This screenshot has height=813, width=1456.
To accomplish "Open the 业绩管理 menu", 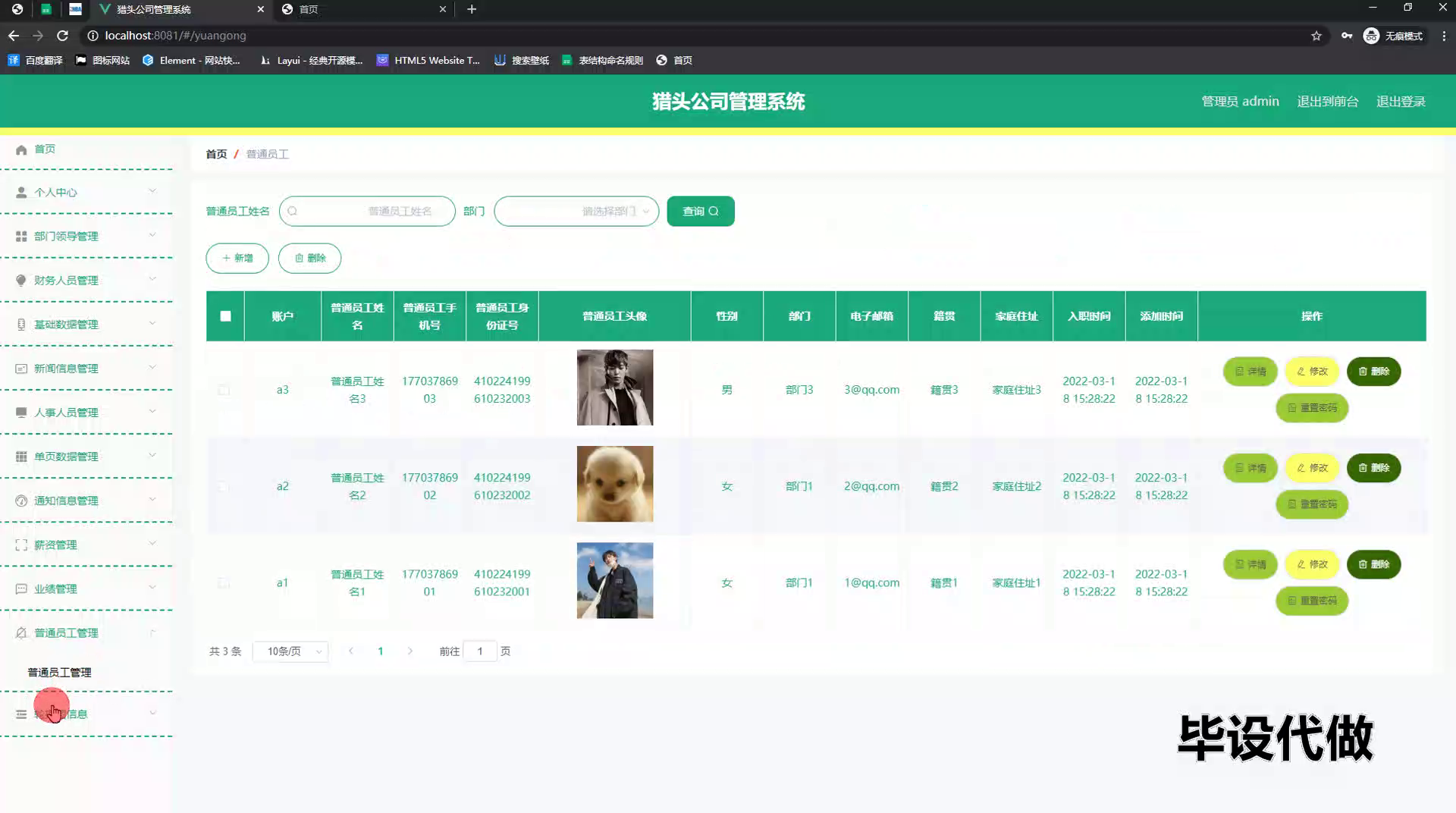I will click(86, 589).
